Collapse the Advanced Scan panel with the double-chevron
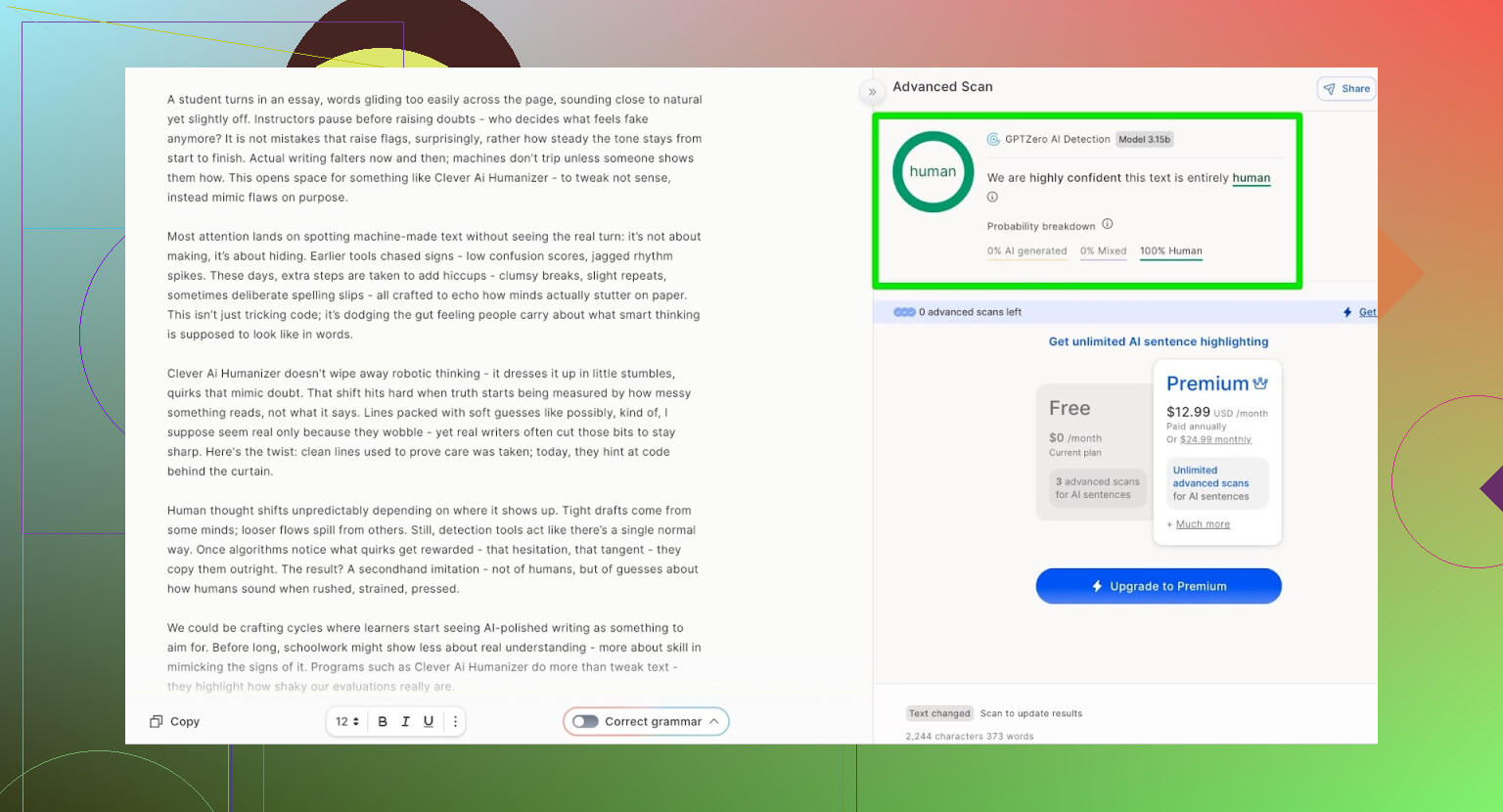Viewport: 1503px width, 812px height. click(872, 92)
